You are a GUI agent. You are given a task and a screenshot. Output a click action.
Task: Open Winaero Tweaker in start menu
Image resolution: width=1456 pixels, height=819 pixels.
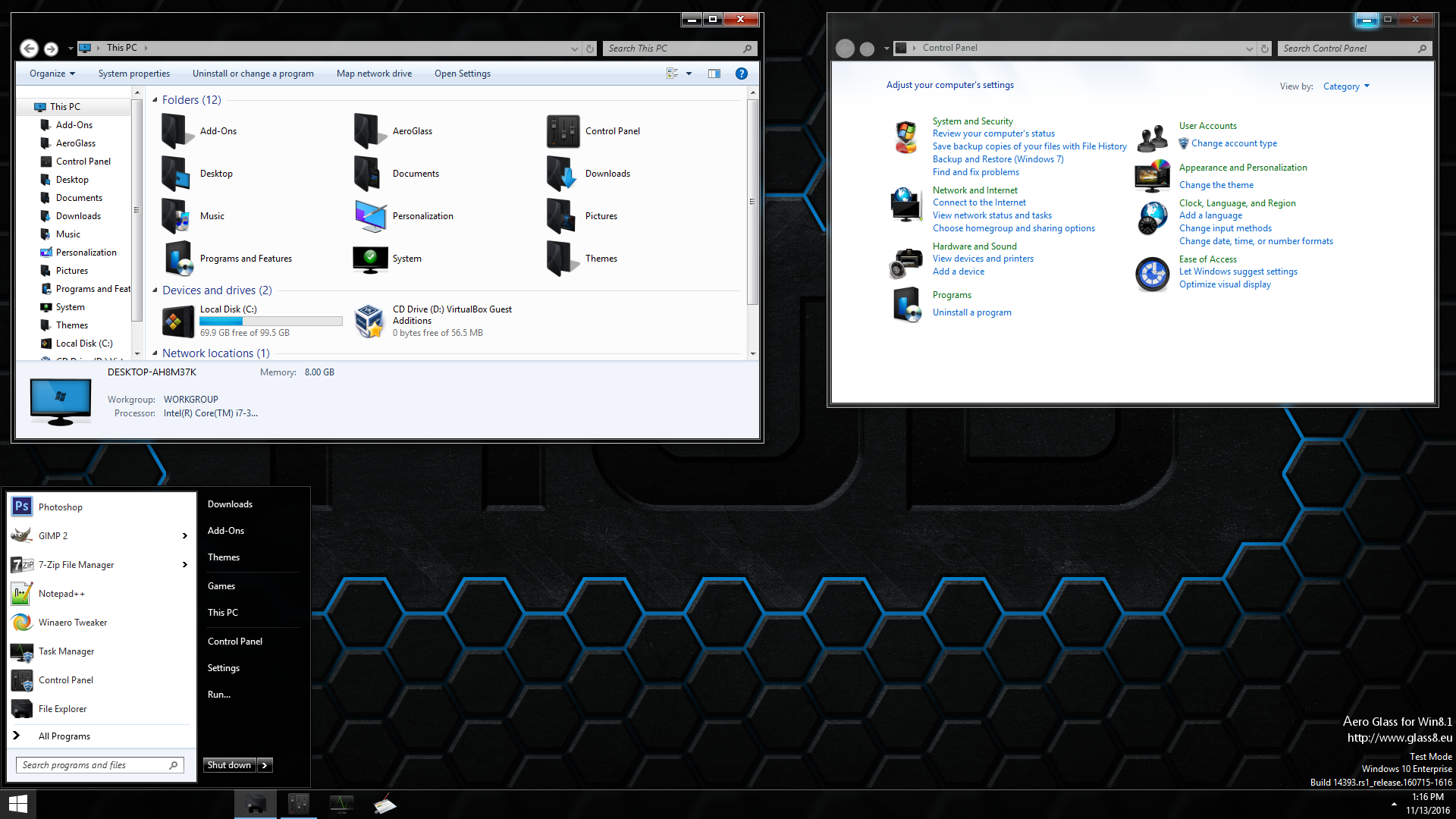pos(102,623)
